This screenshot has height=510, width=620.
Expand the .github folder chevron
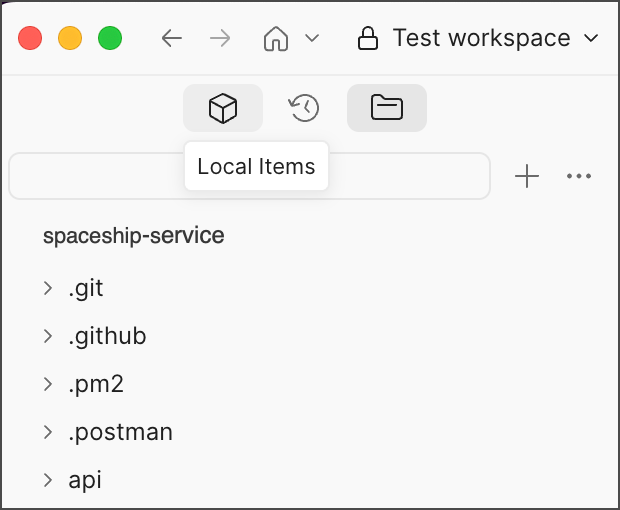click(47, 336)
